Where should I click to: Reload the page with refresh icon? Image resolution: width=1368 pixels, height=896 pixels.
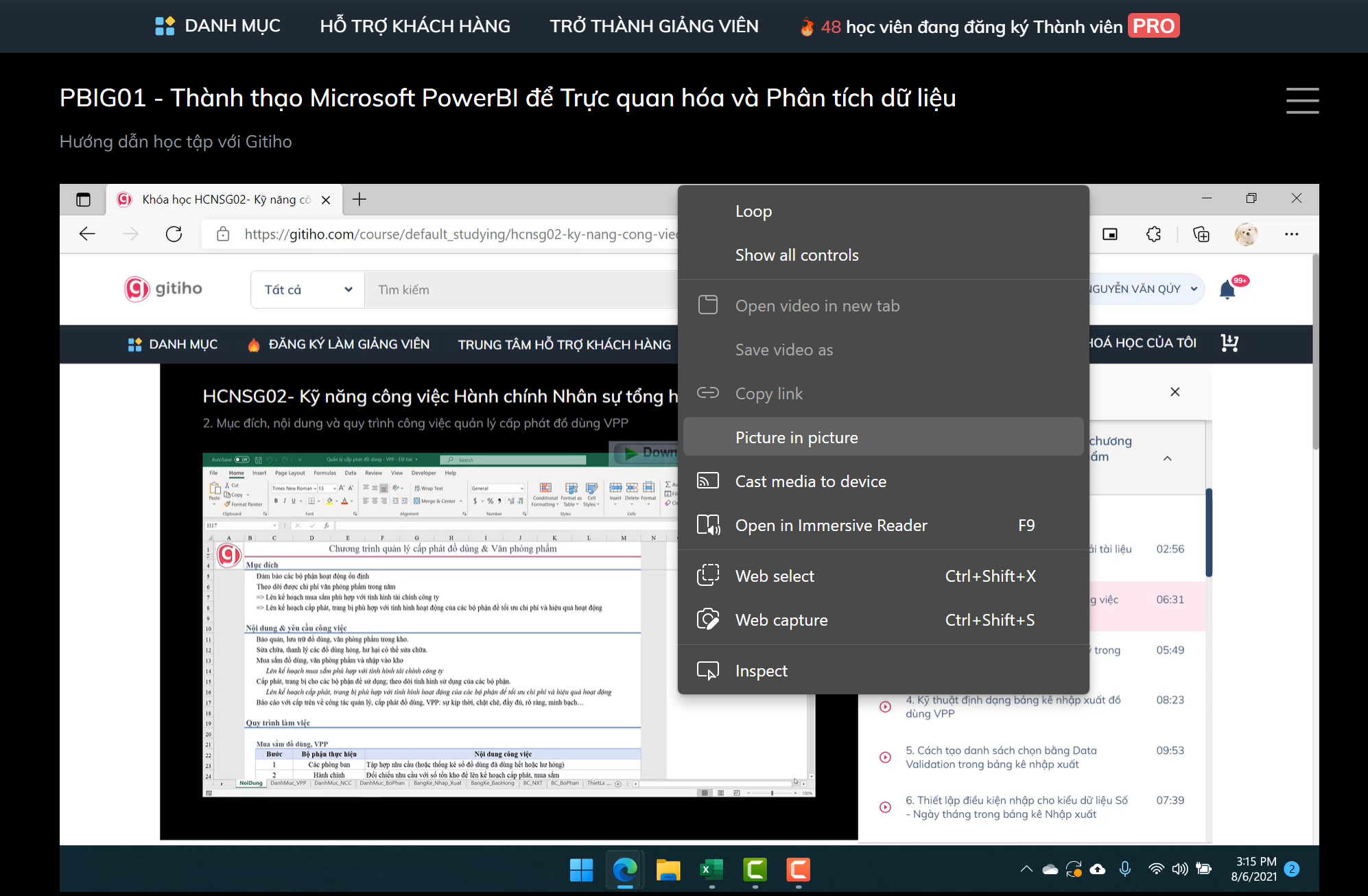pos(174,234)
